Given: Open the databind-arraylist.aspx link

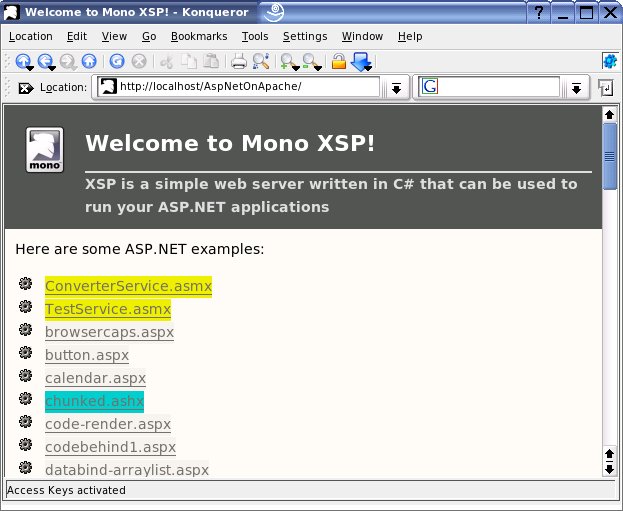Looking at the screenshot, I should (127, 470).
